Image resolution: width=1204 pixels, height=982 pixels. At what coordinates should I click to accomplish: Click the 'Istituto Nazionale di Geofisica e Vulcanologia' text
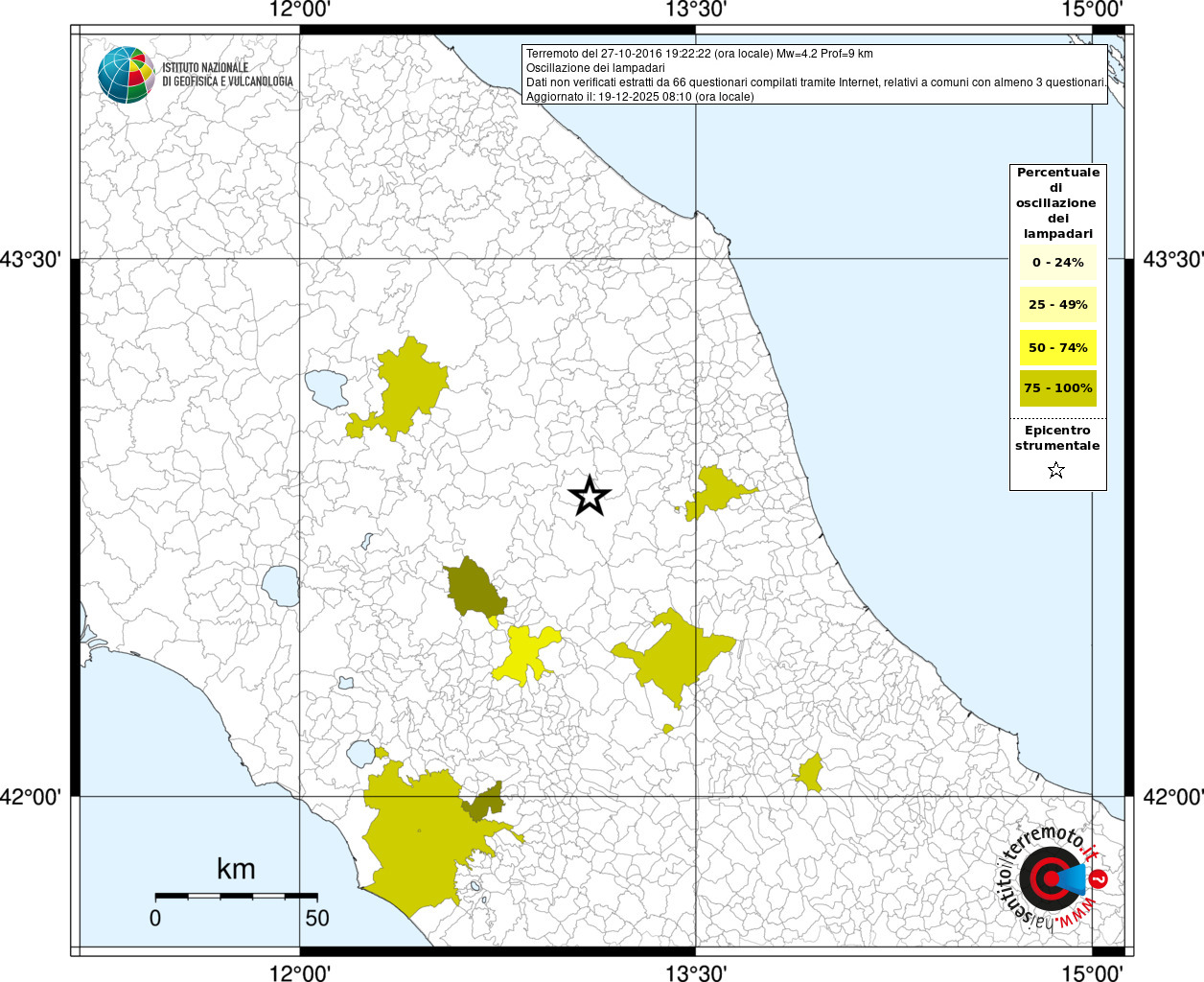pos(227,75)
